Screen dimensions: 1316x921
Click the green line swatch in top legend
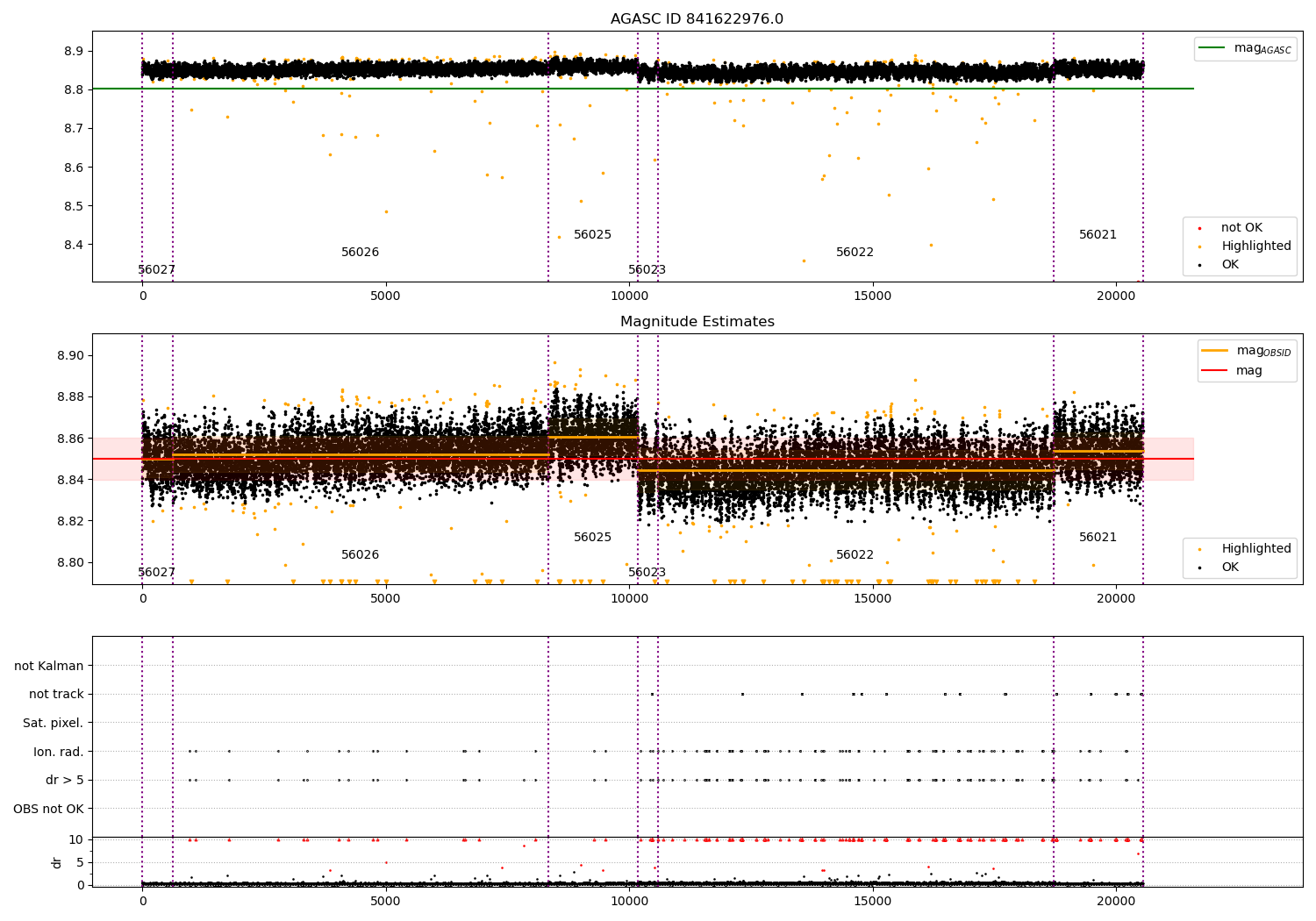1213,48
